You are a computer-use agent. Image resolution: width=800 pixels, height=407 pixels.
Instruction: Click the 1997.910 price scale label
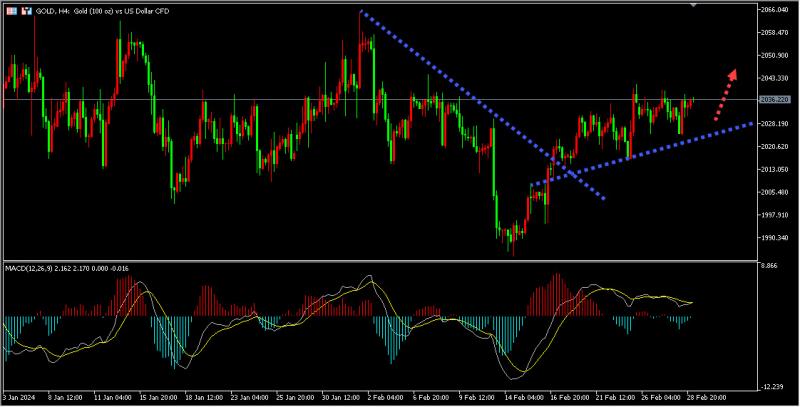tap(775, 215)
